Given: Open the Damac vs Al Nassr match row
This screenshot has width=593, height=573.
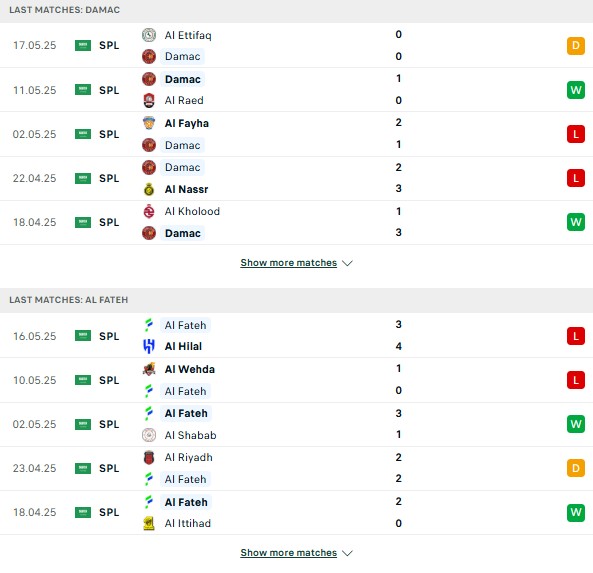Looking at the screenshot, I should [x=296, y=178].
